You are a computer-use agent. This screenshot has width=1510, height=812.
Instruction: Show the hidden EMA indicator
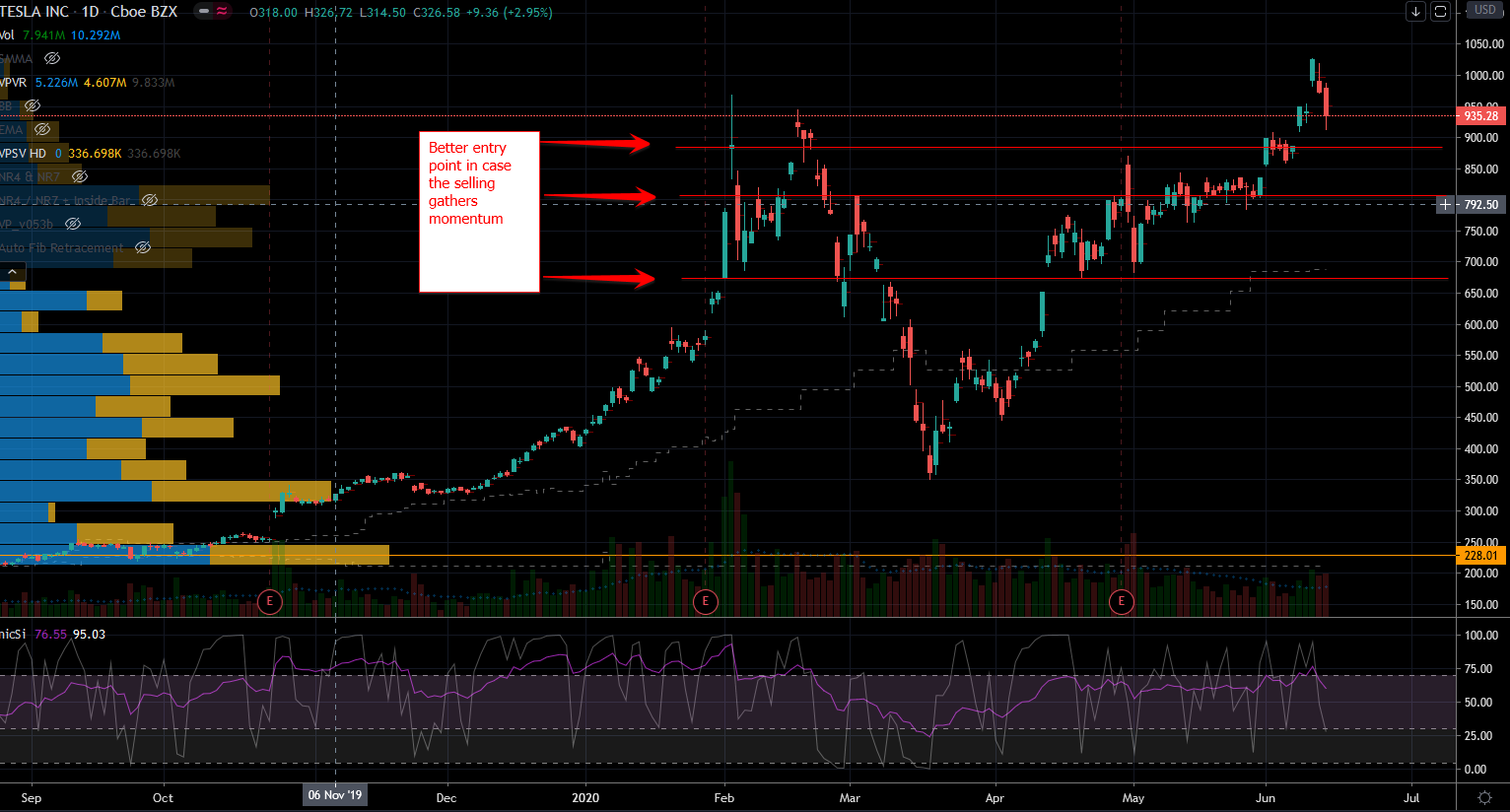[x=42, y=129]
